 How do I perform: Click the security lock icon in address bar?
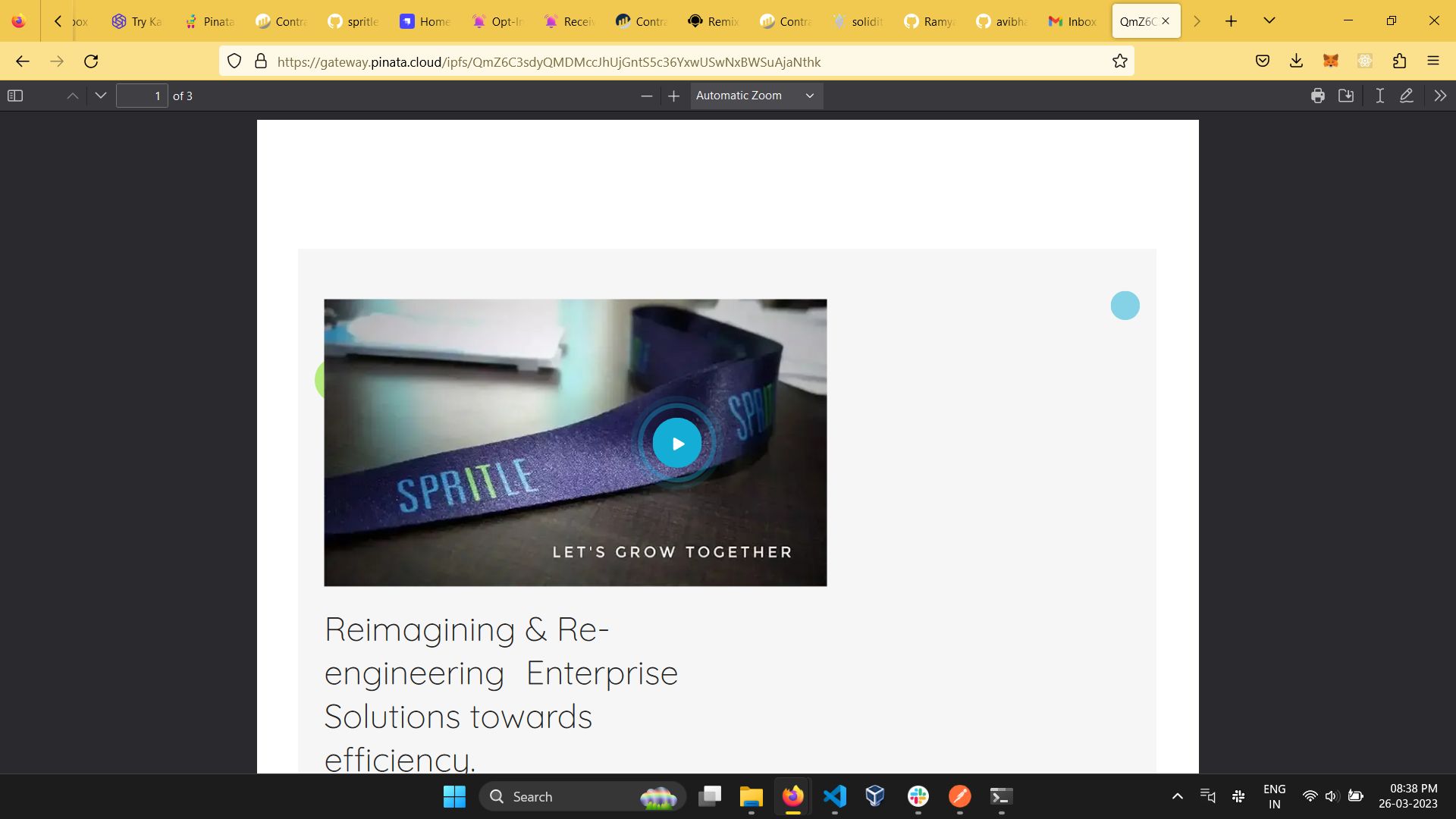click(261, 62)
